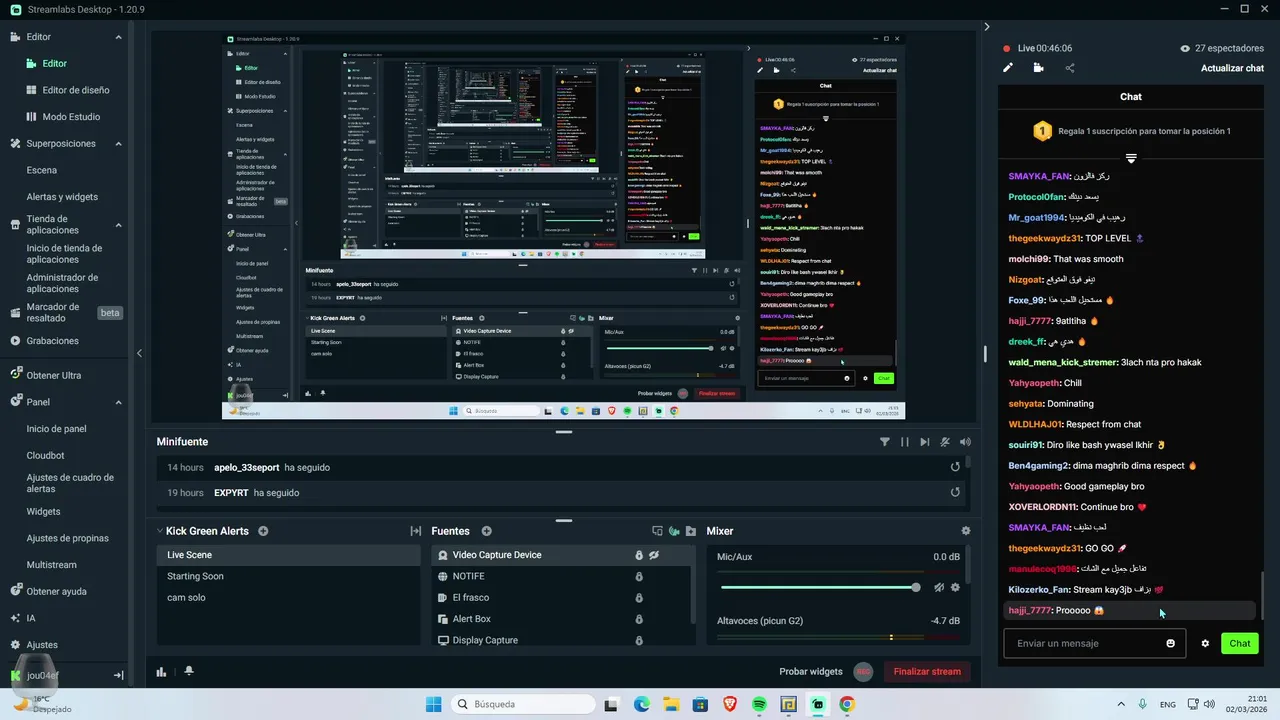Screen dimensions: 1280x720
Task: Open Ajustes settings in sidebar
Action: coord(42,645)
